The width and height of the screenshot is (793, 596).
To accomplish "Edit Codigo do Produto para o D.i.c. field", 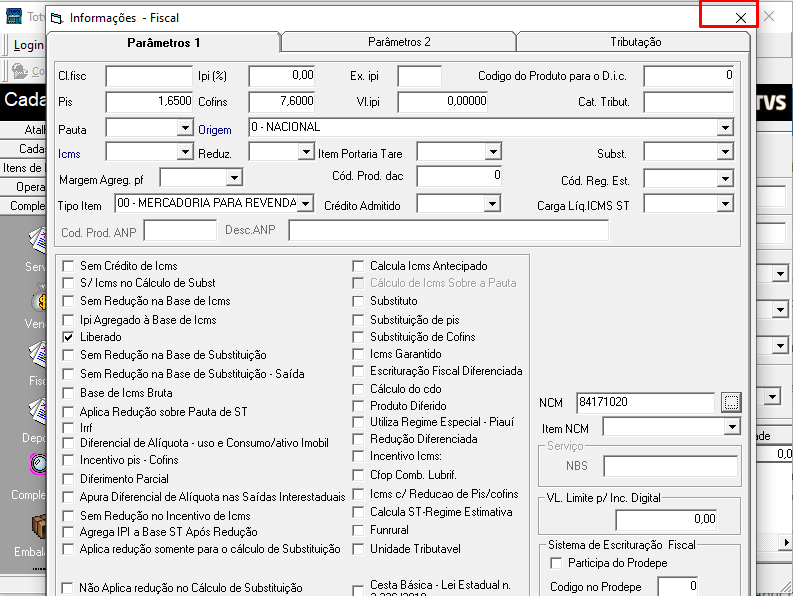I will pos(688,76).
